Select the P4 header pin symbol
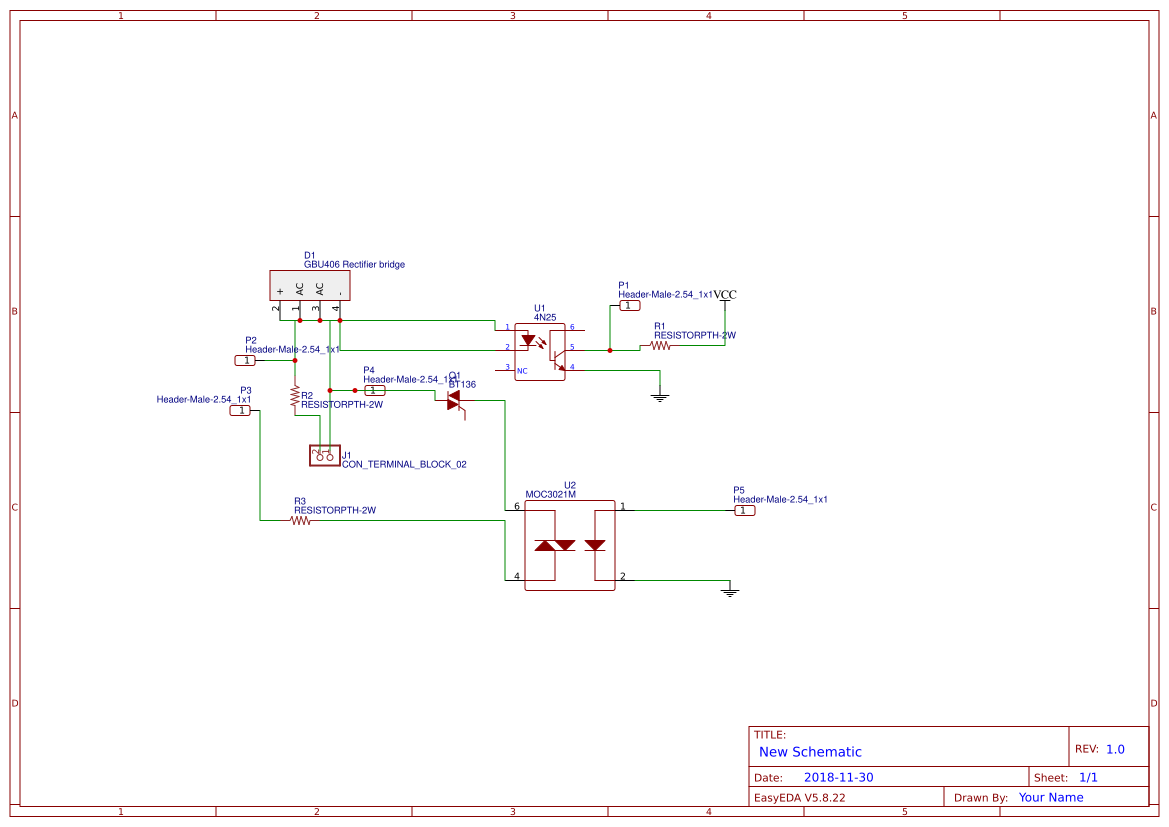 pyautogui.click(x=375, y=391)
